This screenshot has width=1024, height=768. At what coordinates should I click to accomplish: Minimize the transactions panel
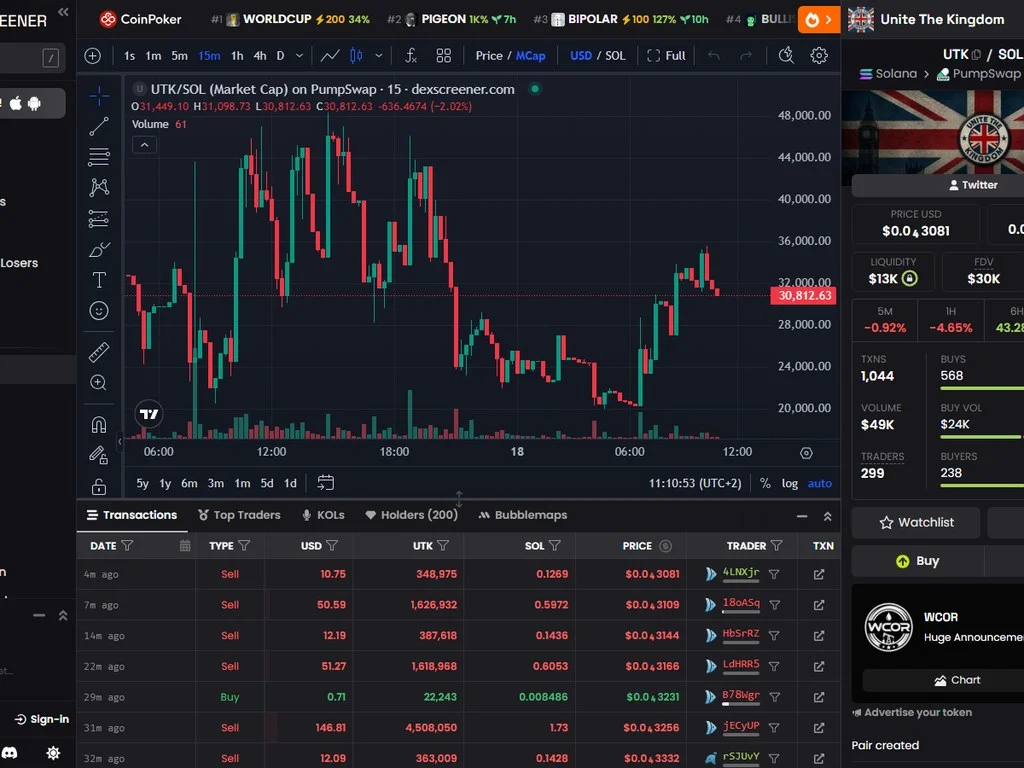[x=802, y=517]
